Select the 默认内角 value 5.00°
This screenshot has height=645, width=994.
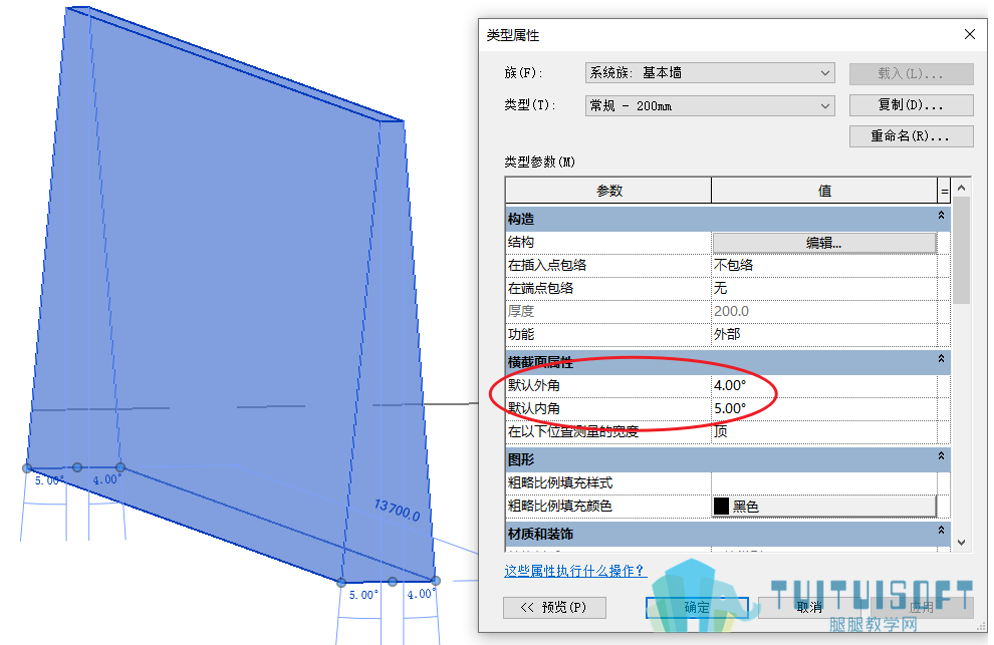(x=823, y=408)
